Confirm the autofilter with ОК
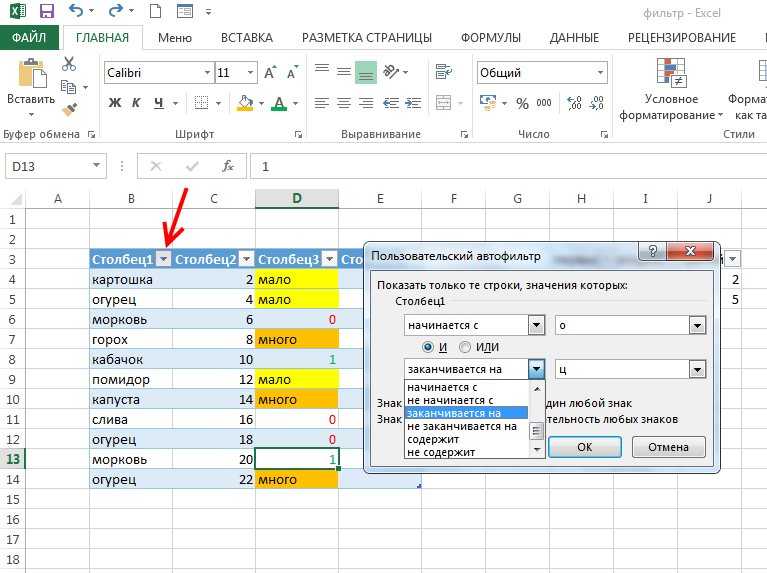The image size is (767, 573). pyautogui.click(x=585, y=447)
